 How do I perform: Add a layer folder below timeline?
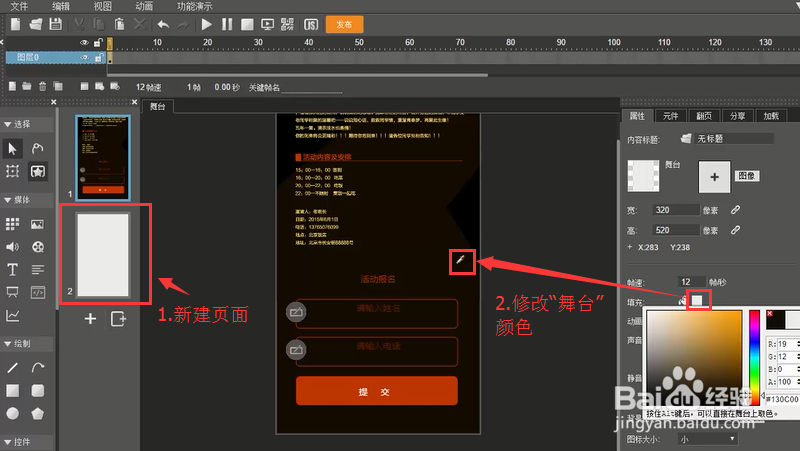(27, 86)
